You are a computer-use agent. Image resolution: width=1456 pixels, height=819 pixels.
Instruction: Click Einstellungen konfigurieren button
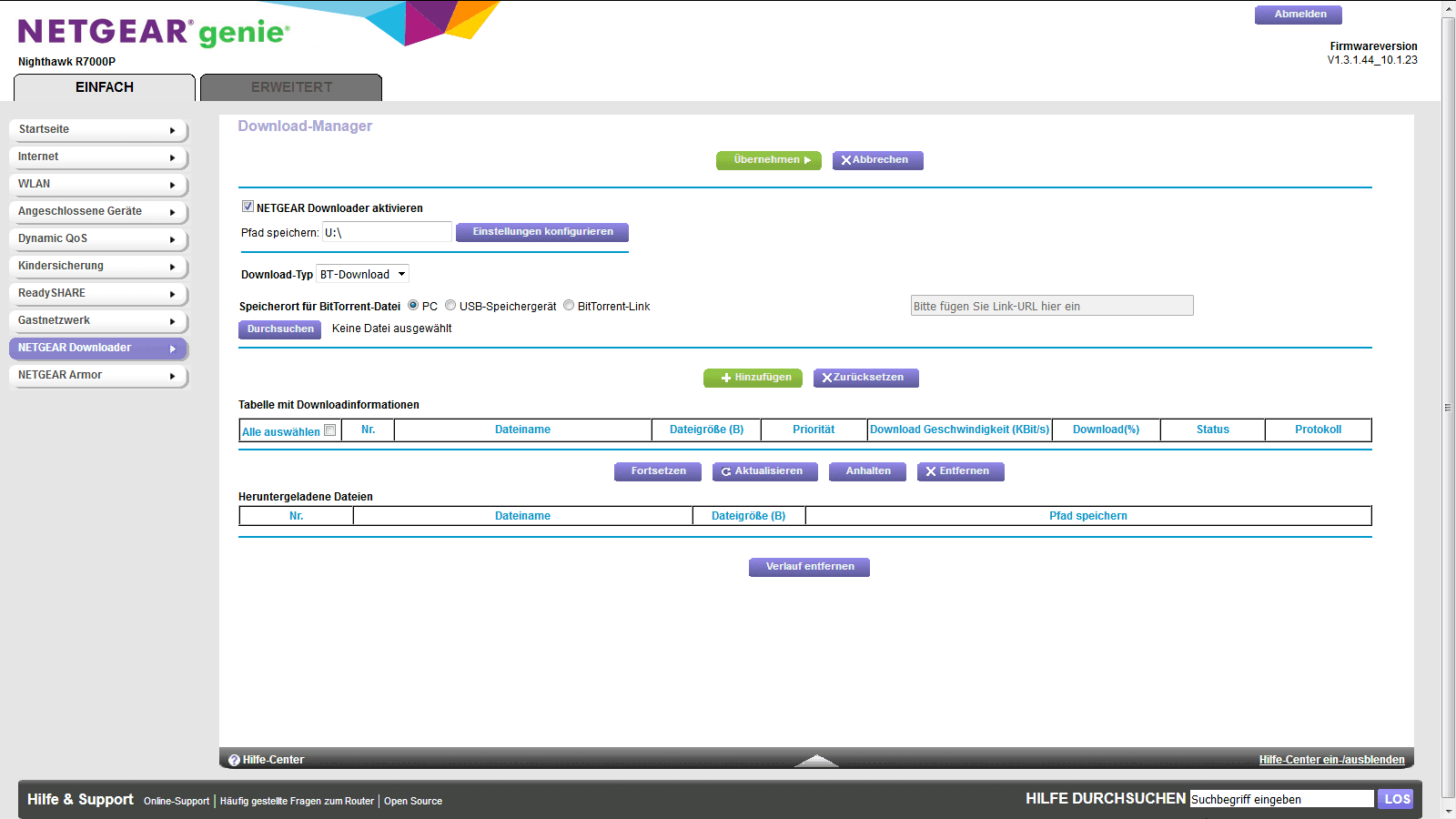tap(542, 232)
